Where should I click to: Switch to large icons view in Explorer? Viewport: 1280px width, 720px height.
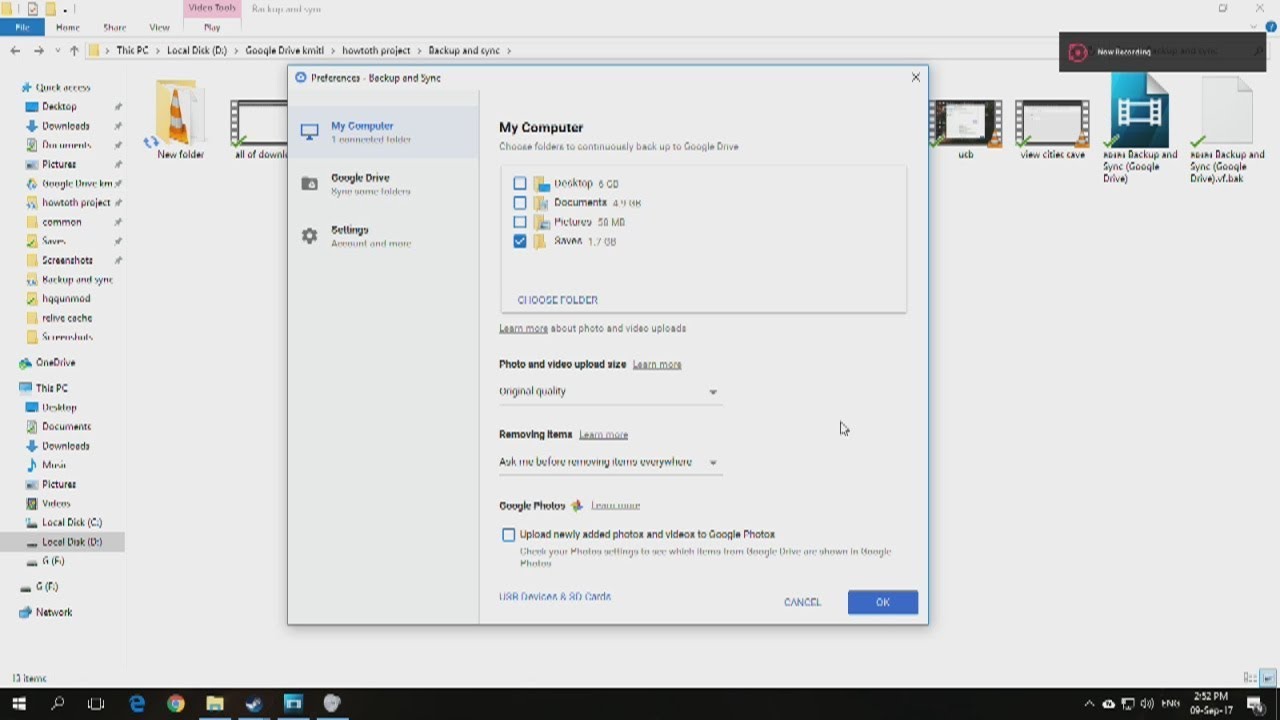click(1267, 678)
